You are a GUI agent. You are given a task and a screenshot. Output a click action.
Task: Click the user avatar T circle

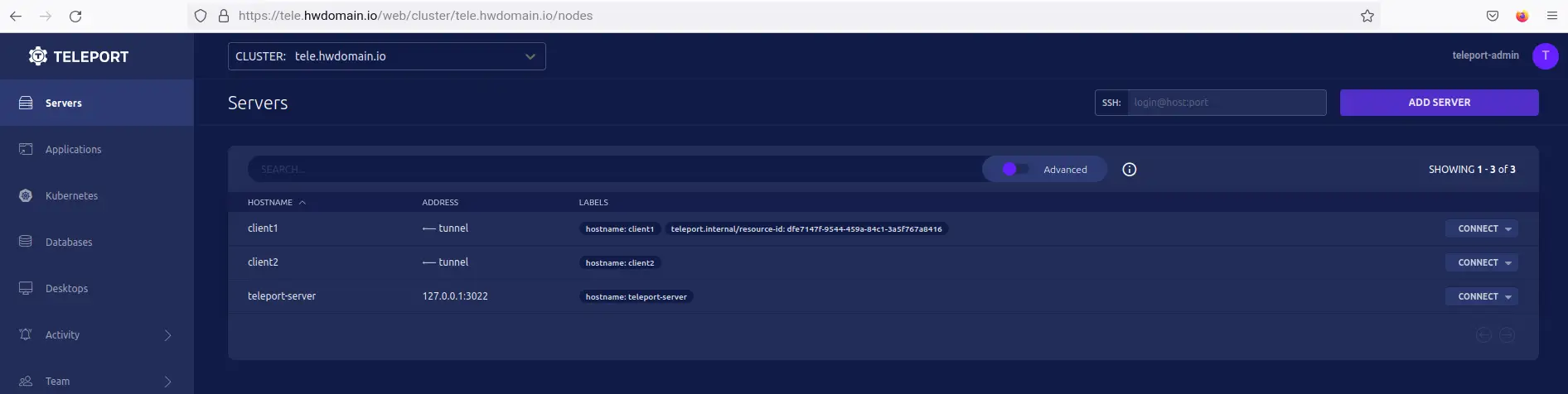coord(1545,55)
